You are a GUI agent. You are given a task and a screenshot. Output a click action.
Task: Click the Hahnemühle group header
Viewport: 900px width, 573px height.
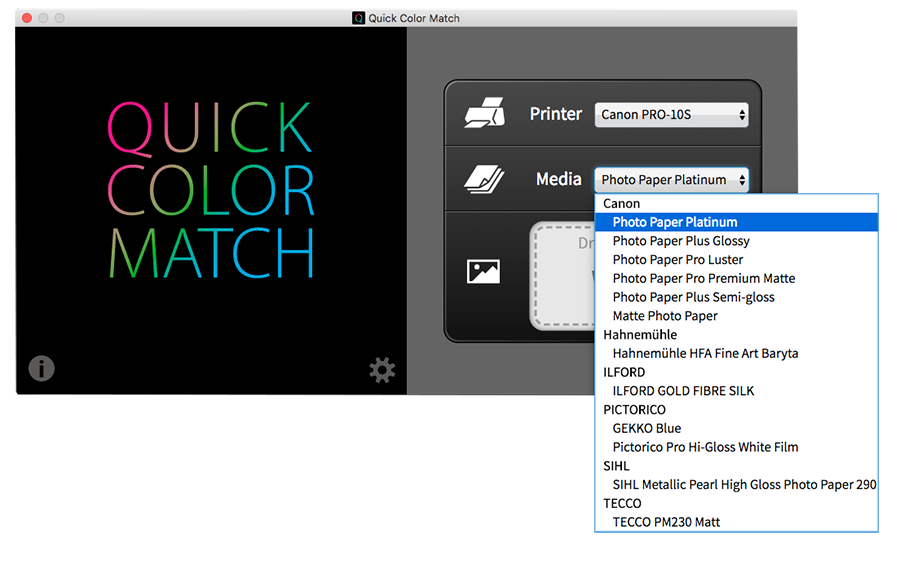736,335
